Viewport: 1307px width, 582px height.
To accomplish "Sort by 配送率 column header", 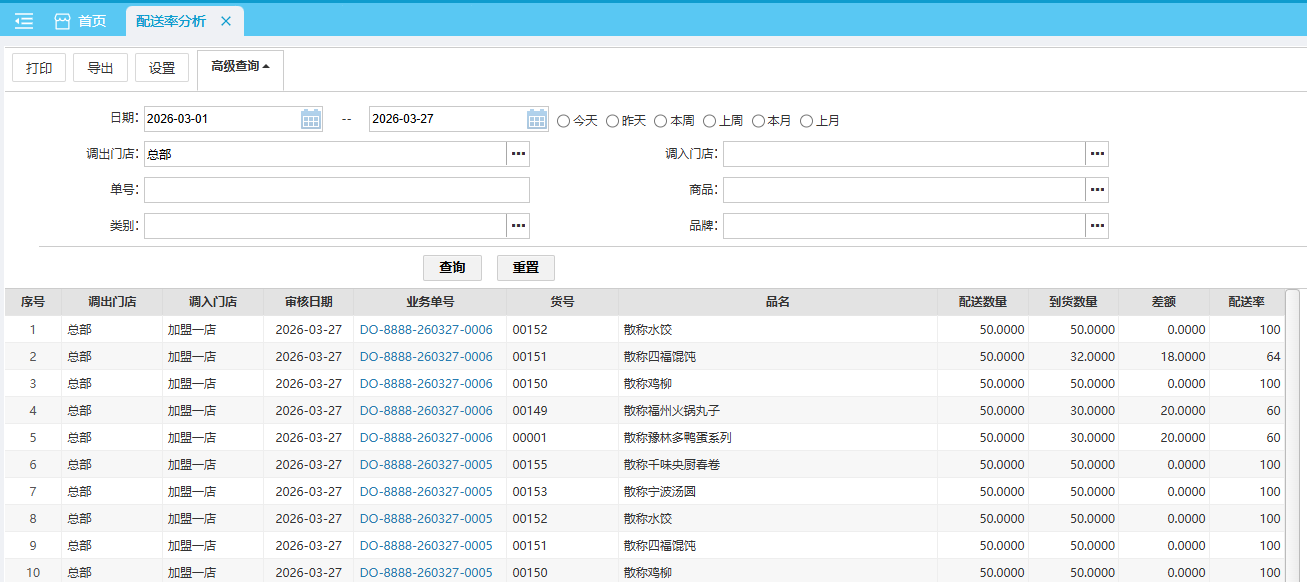I will point(1245,302).
